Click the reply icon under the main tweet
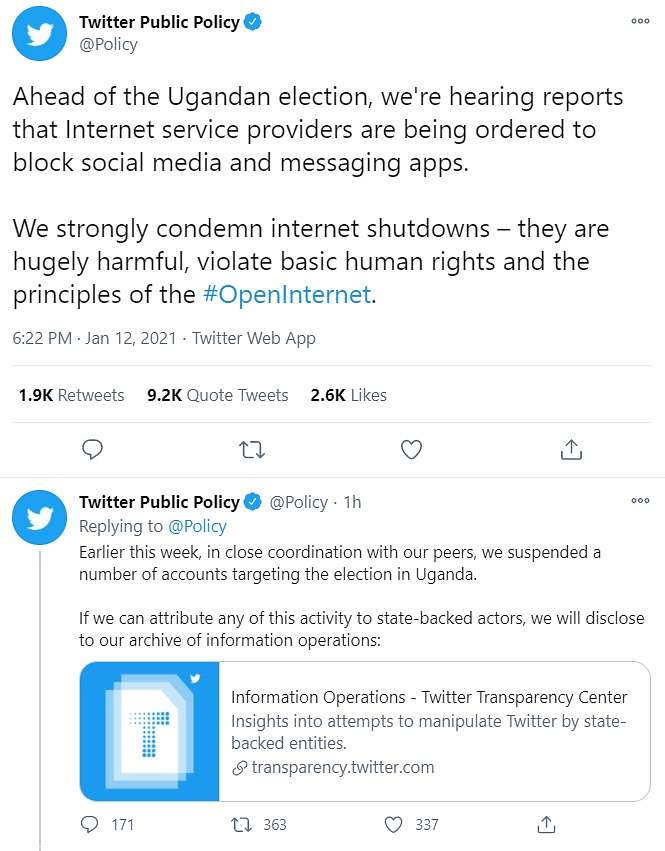Image resolution: width=665 pixels, height=851 pixels. click(92, 449)
